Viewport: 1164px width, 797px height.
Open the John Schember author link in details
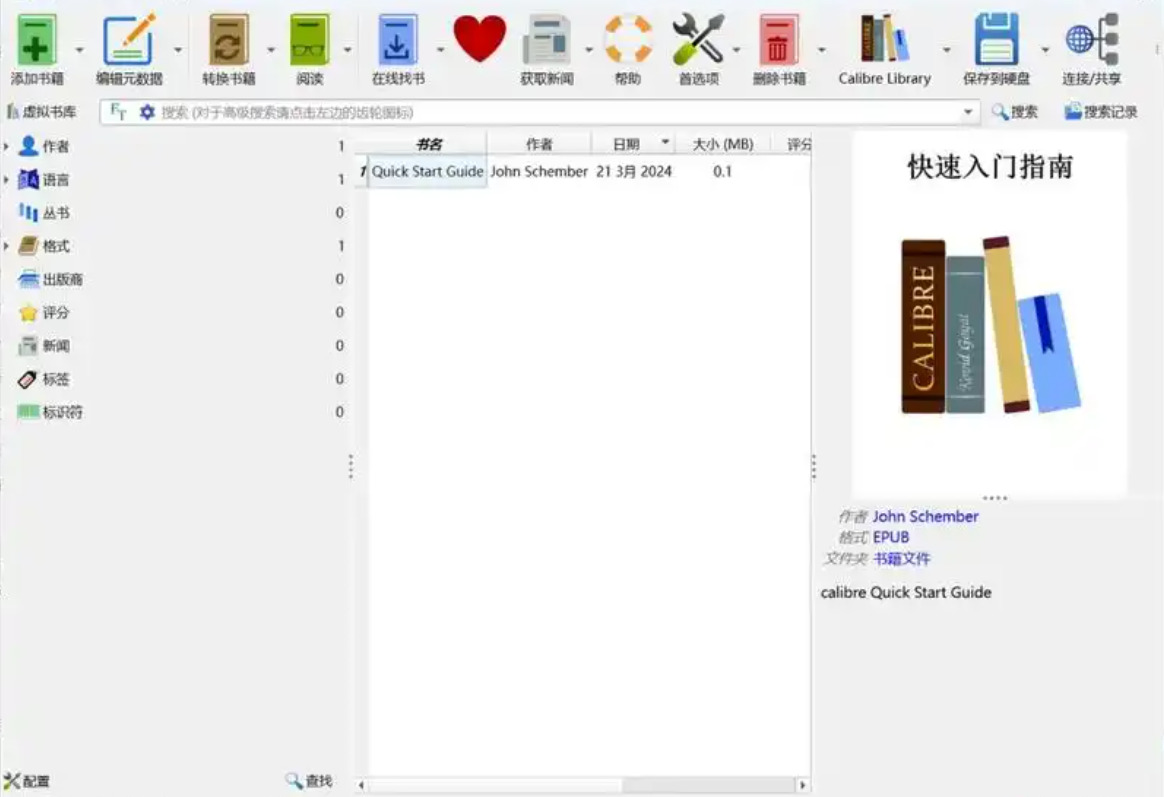(925, 516)
